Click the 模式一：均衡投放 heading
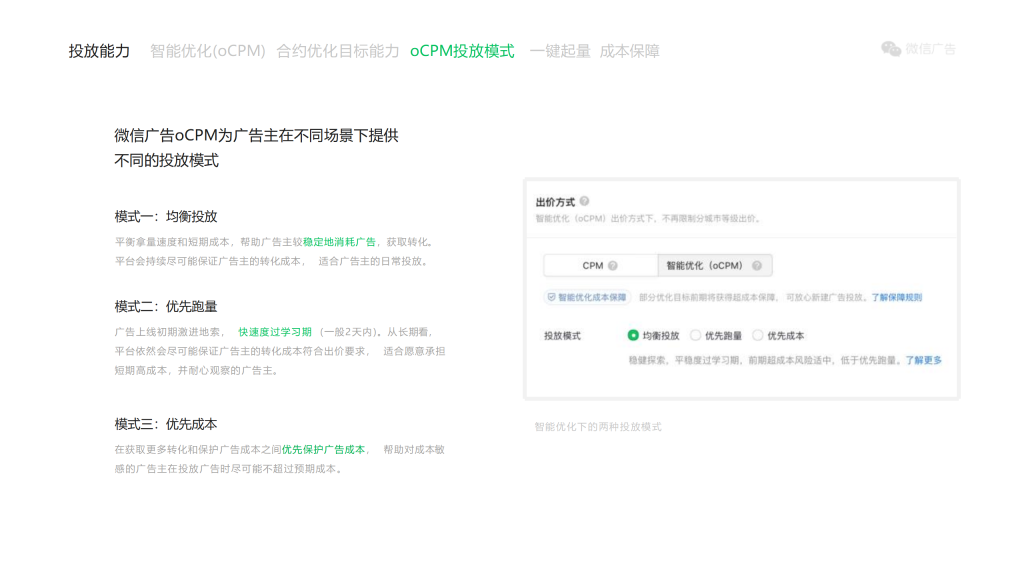The width and height of the screenshot is (1024, 576). point(166,216)
